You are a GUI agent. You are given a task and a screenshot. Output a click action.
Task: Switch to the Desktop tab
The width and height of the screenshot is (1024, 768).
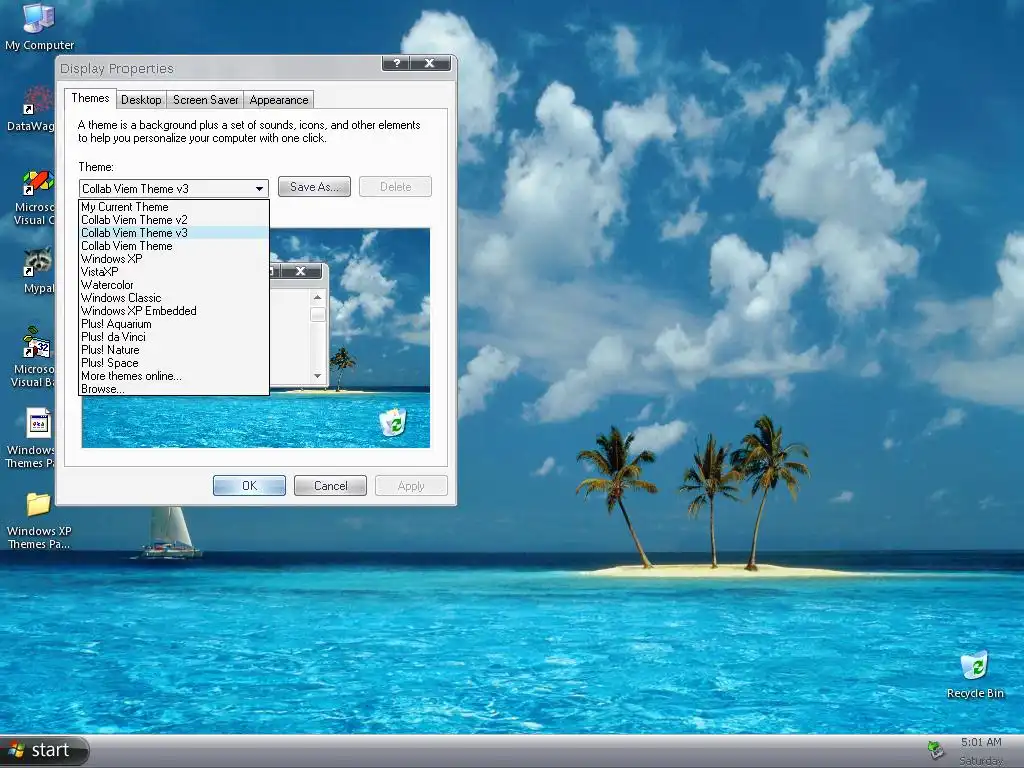[141, 100]
